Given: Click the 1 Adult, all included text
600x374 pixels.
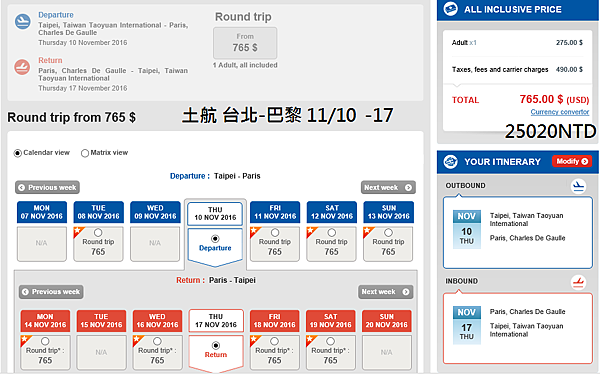Looking at the screenshot, I should pos(245,65).
